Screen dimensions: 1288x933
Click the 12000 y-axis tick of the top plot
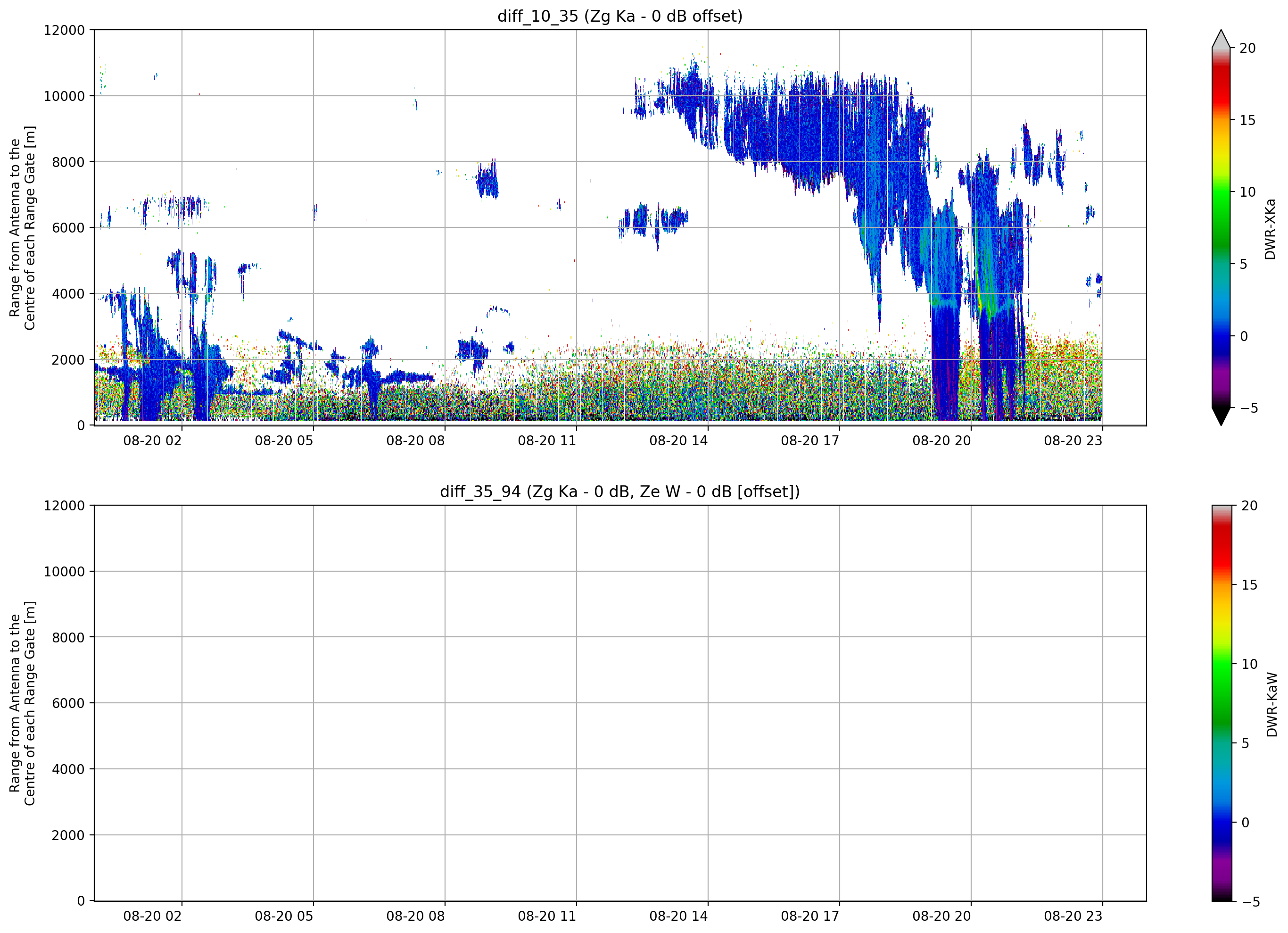(64, 30)
